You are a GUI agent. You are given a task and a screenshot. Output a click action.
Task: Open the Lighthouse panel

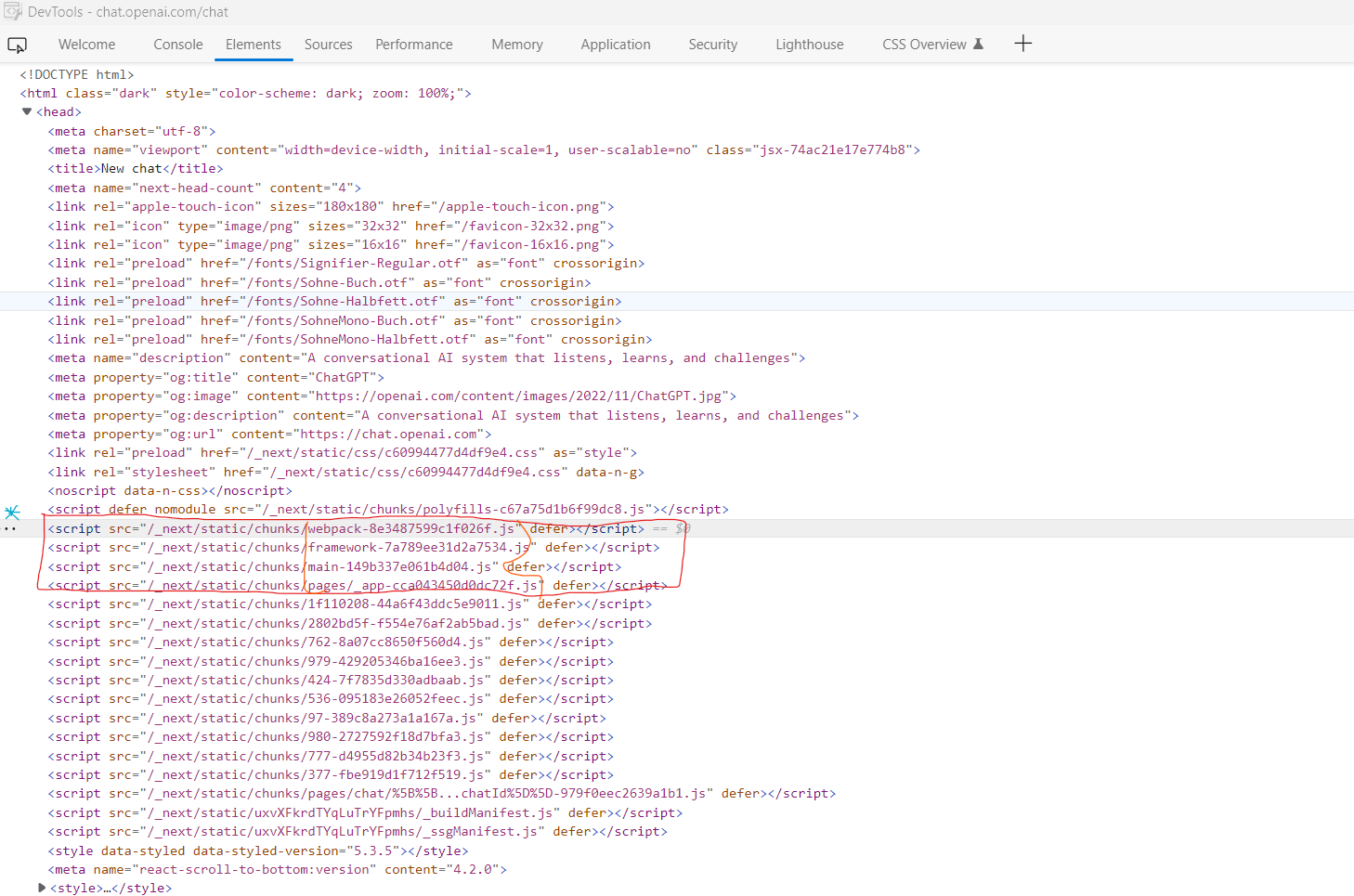point(809,44)
